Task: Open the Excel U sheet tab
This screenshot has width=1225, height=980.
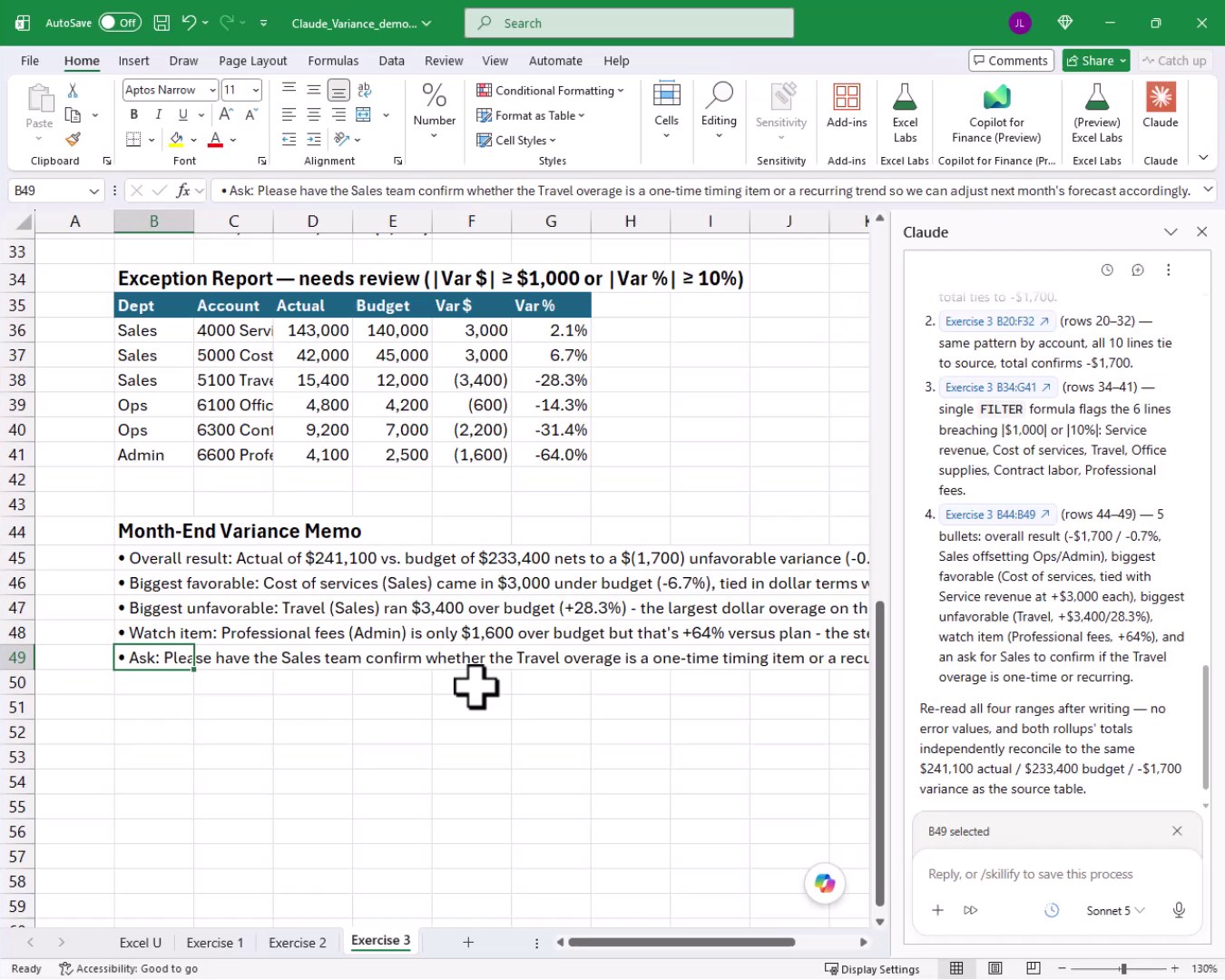Action: click(x=140, y=943)
